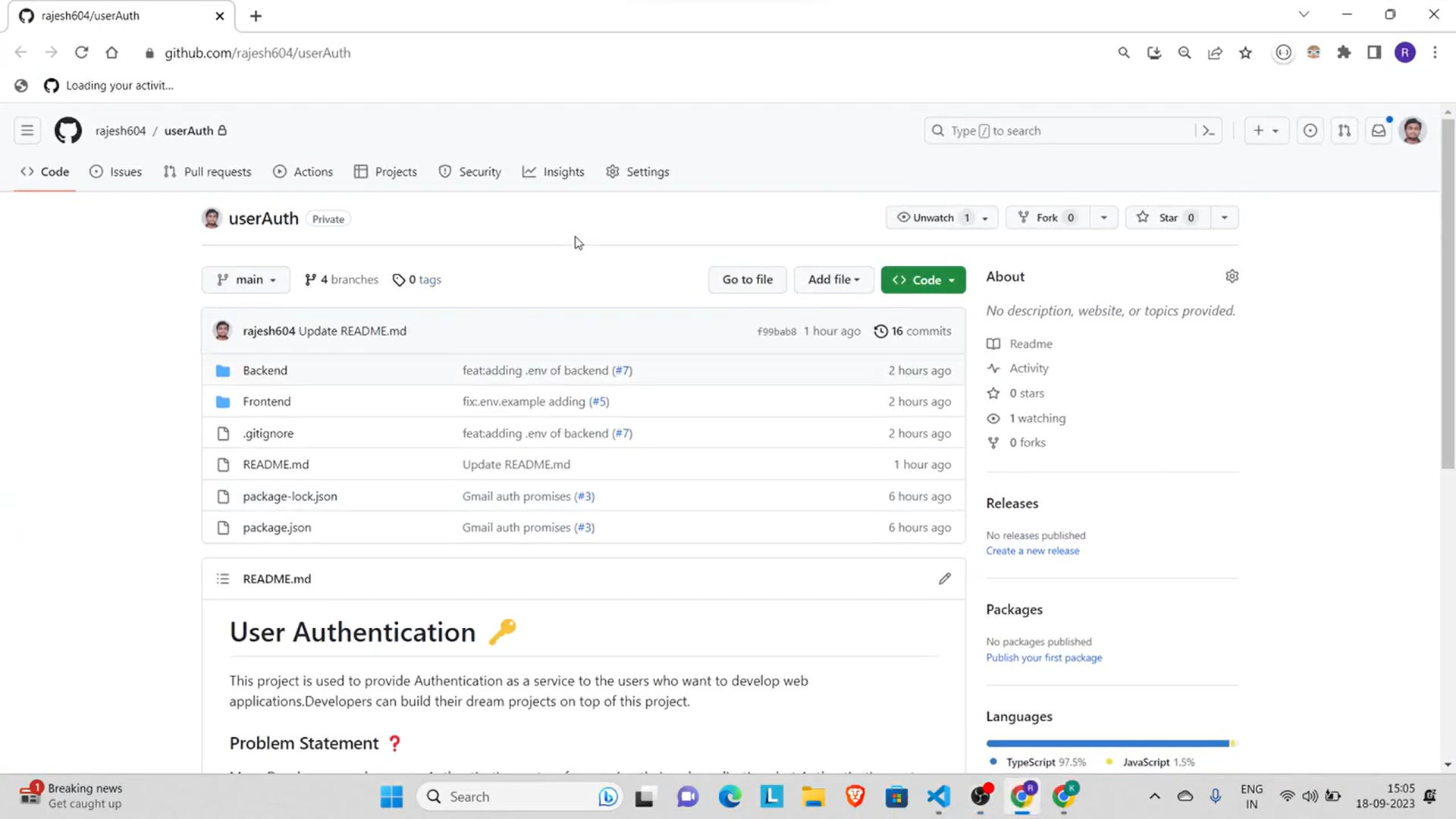Edit README with the pencil icon
The width and height of the screenshot is (1456, 819).
(x=944, y=579)
